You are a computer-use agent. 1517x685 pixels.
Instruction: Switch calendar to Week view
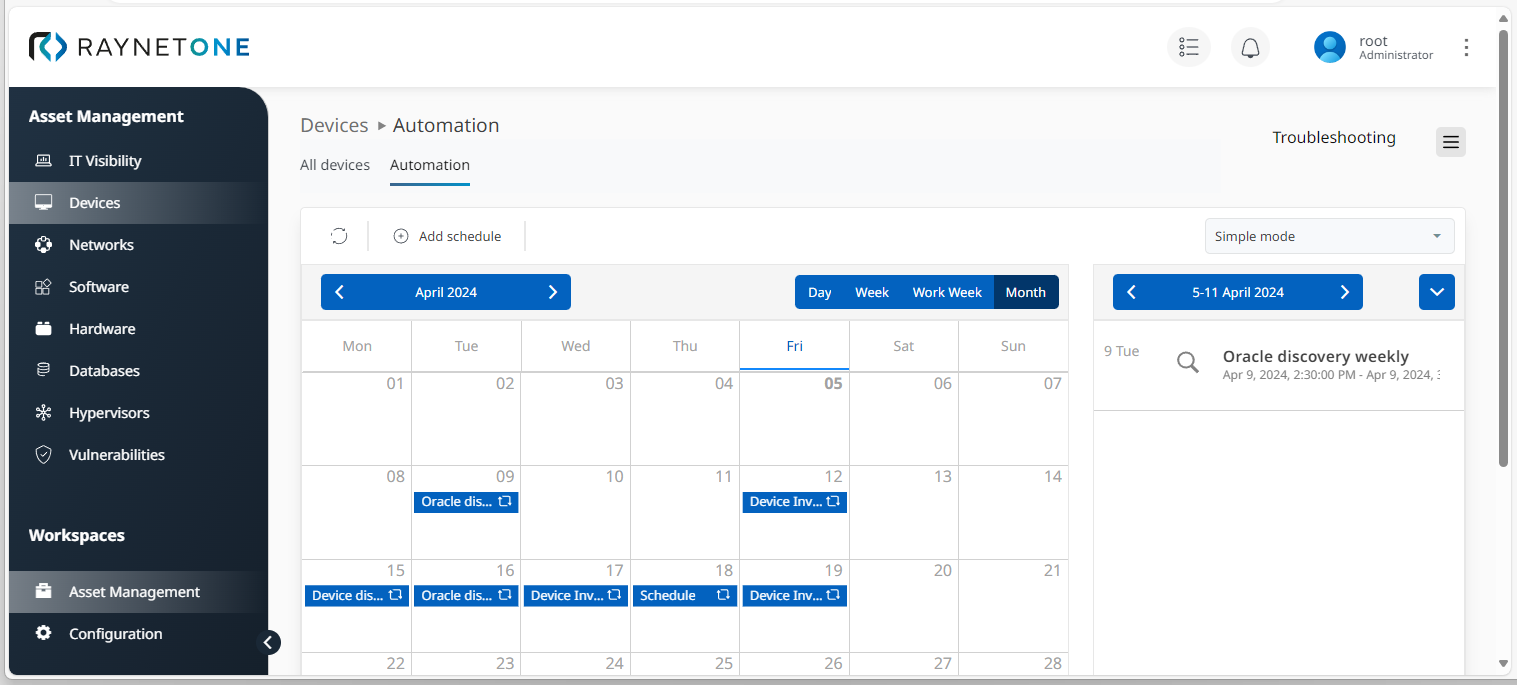[x=872, y=292]
